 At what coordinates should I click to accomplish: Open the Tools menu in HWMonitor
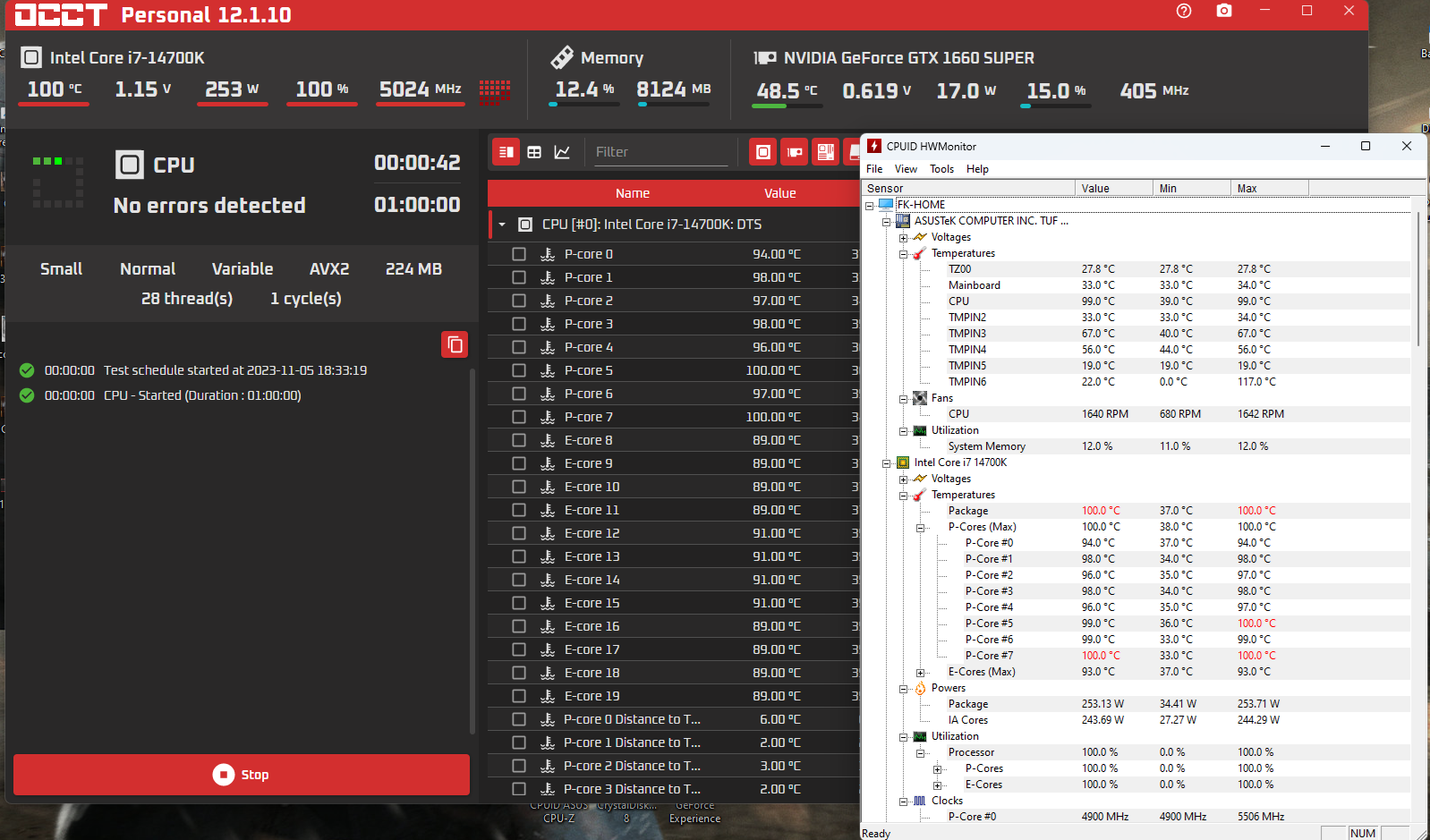click(941, 169)
